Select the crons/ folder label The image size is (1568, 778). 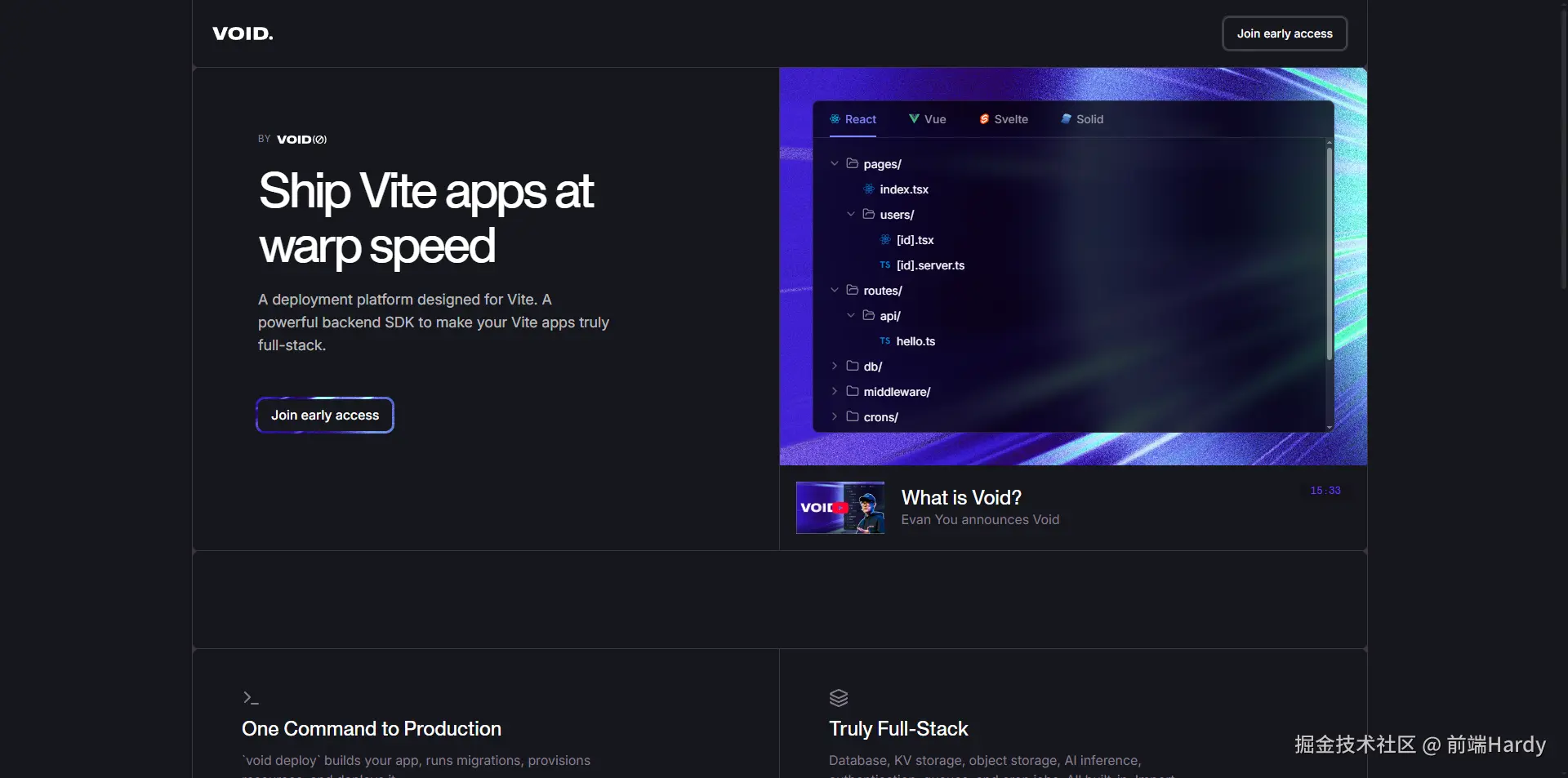[x=880, y=417]
